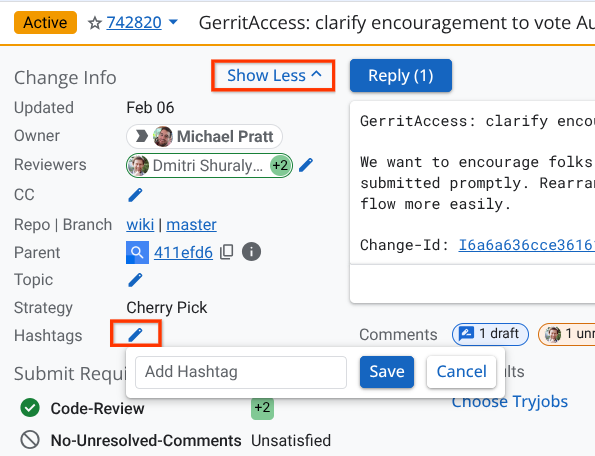
Task: Cancel adding a hashtag
Action: (x=461, y=372)
